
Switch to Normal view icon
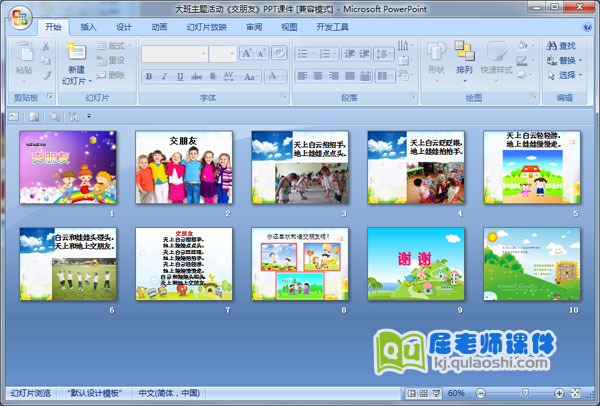pos(412,393)
